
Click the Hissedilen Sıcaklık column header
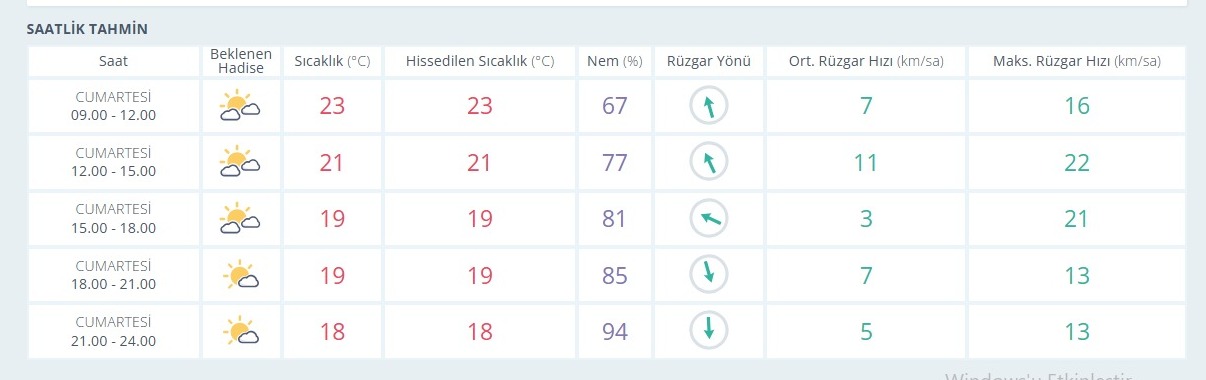pos(479,61)
